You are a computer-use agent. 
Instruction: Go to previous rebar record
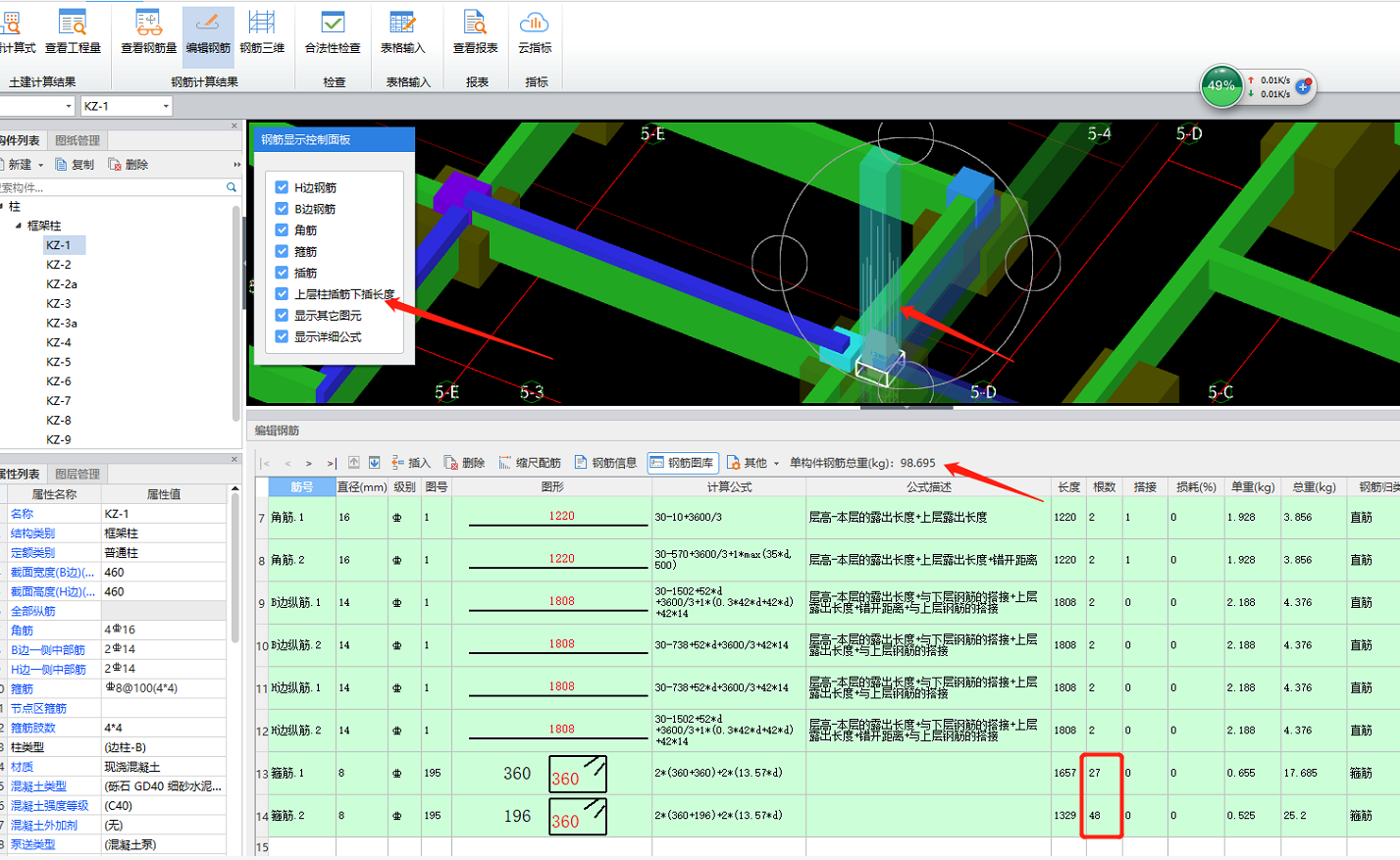tap(287, 463)
